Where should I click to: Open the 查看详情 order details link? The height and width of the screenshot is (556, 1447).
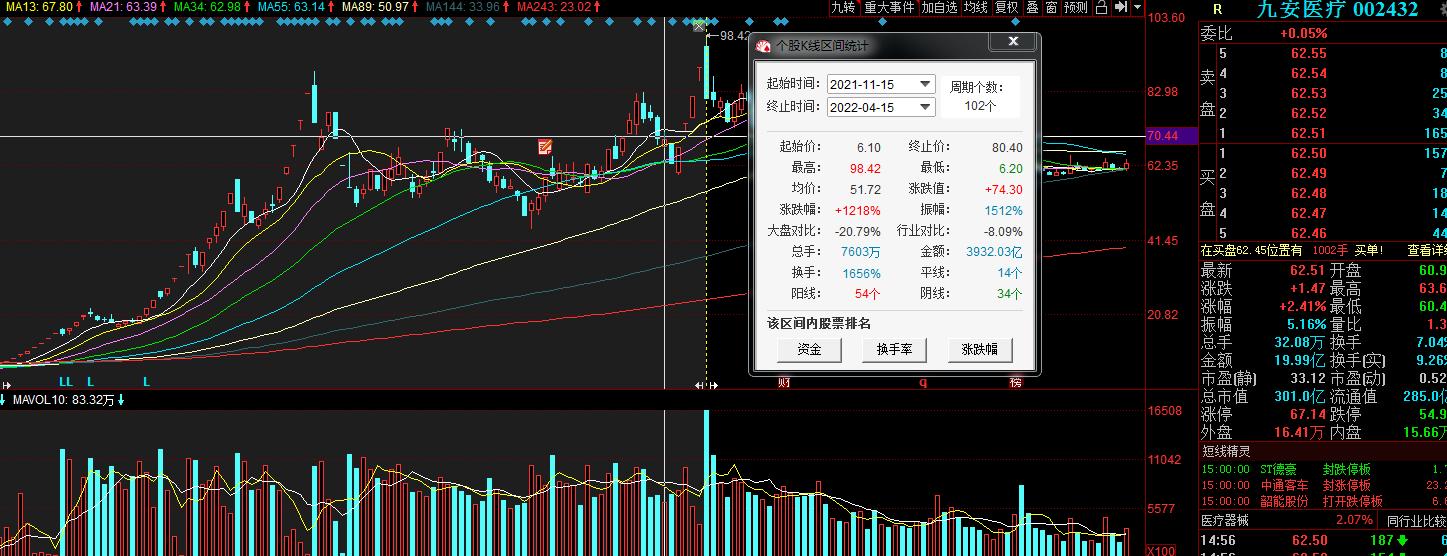click(x=1427, y=250)
